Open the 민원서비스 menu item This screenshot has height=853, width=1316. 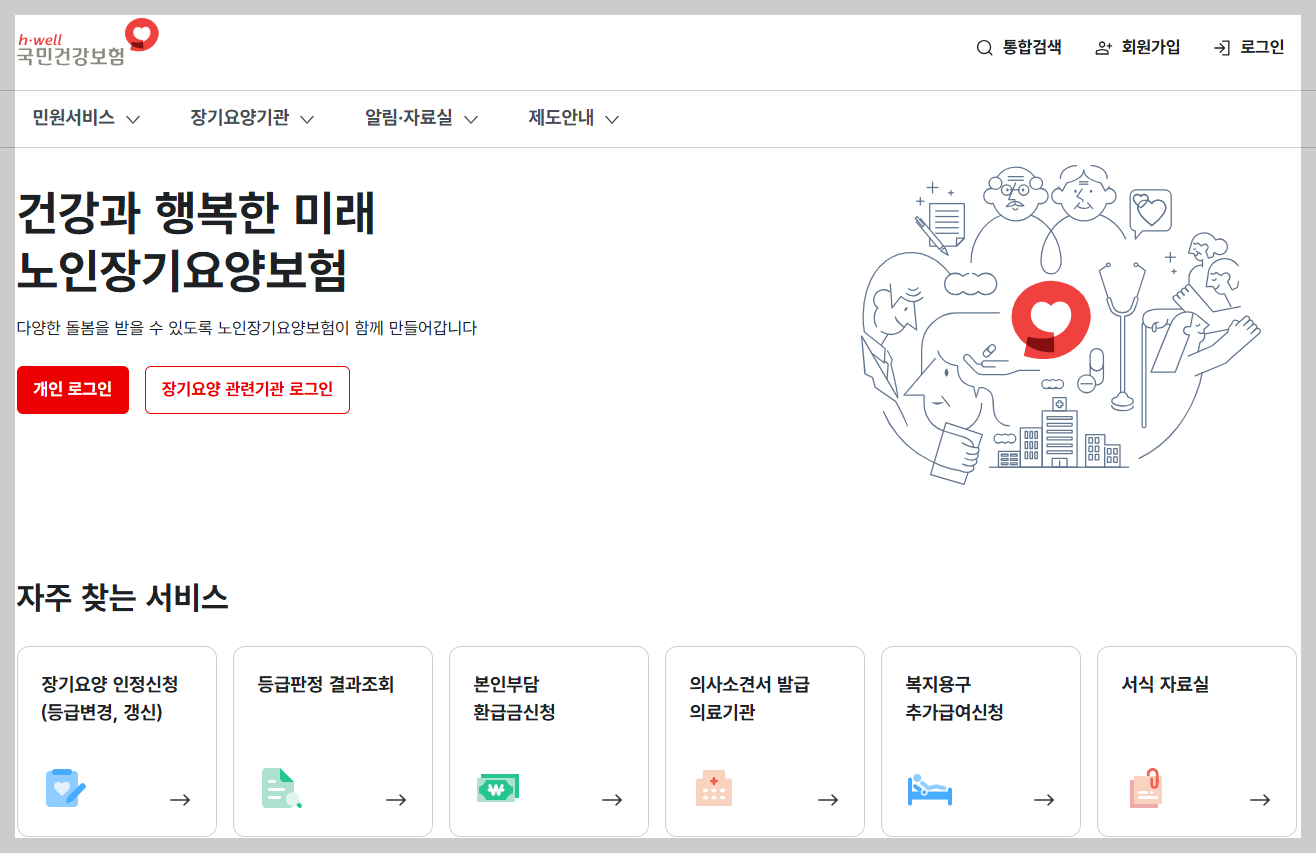click(75, 118)
